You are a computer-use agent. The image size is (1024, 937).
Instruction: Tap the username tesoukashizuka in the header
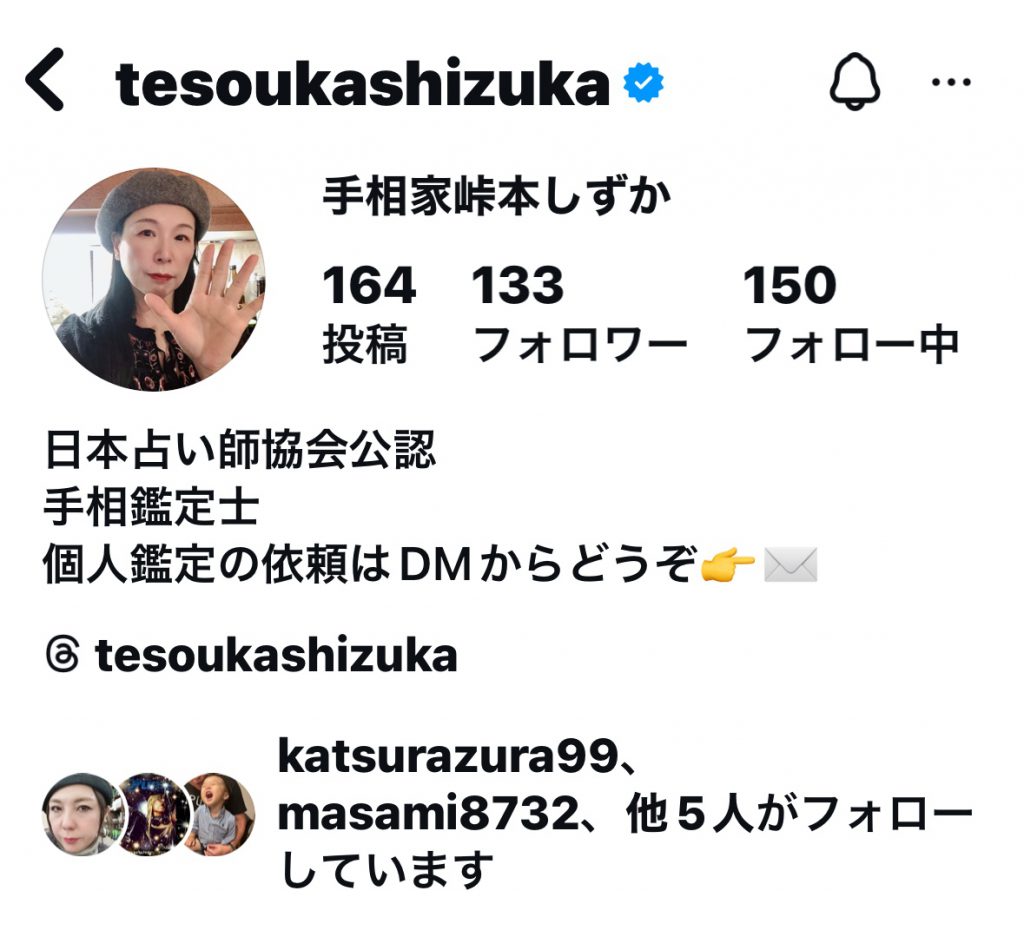[x=362, y=84]
